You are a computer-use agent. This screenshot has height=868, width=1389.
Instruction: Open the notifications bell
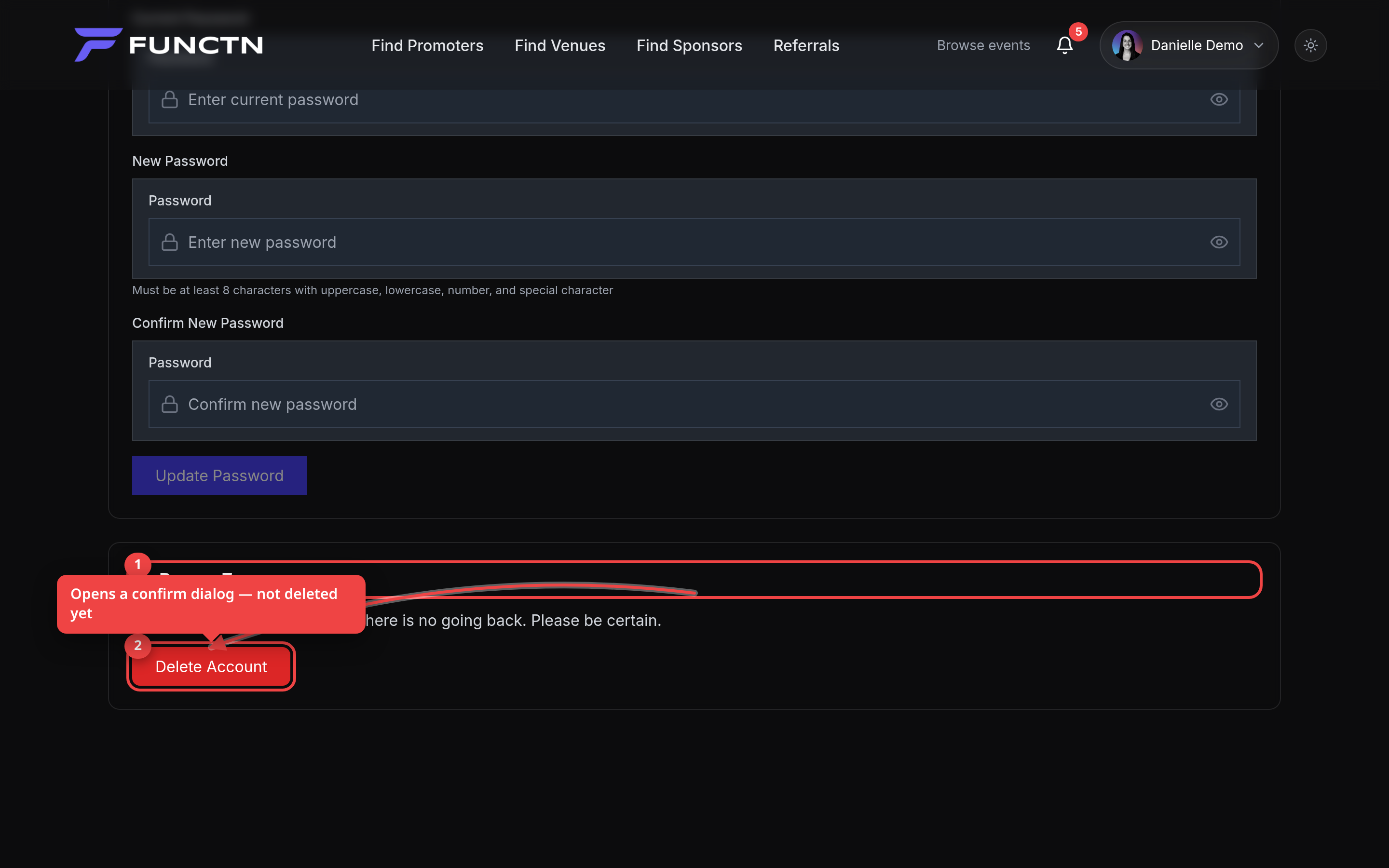(1065, 45)
